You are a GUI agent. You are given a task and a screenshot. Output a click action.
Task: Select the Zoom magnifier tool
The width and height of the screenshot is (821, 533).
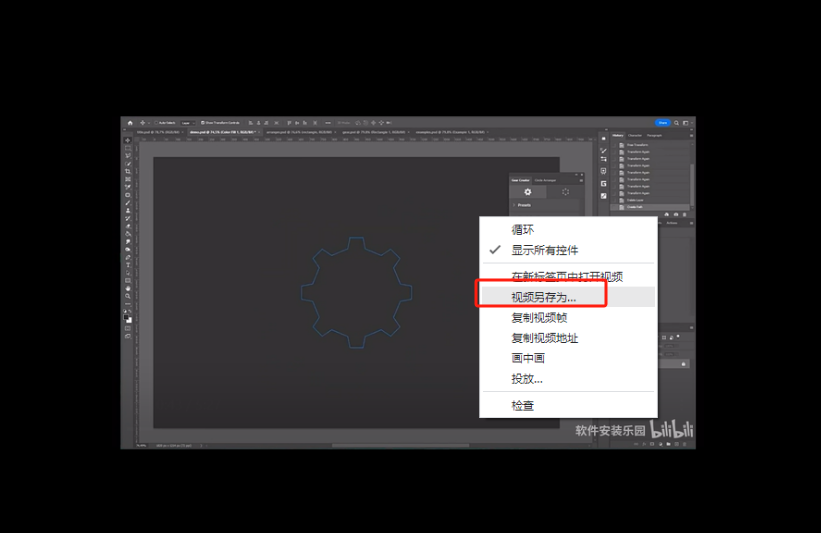click(128, 296)
